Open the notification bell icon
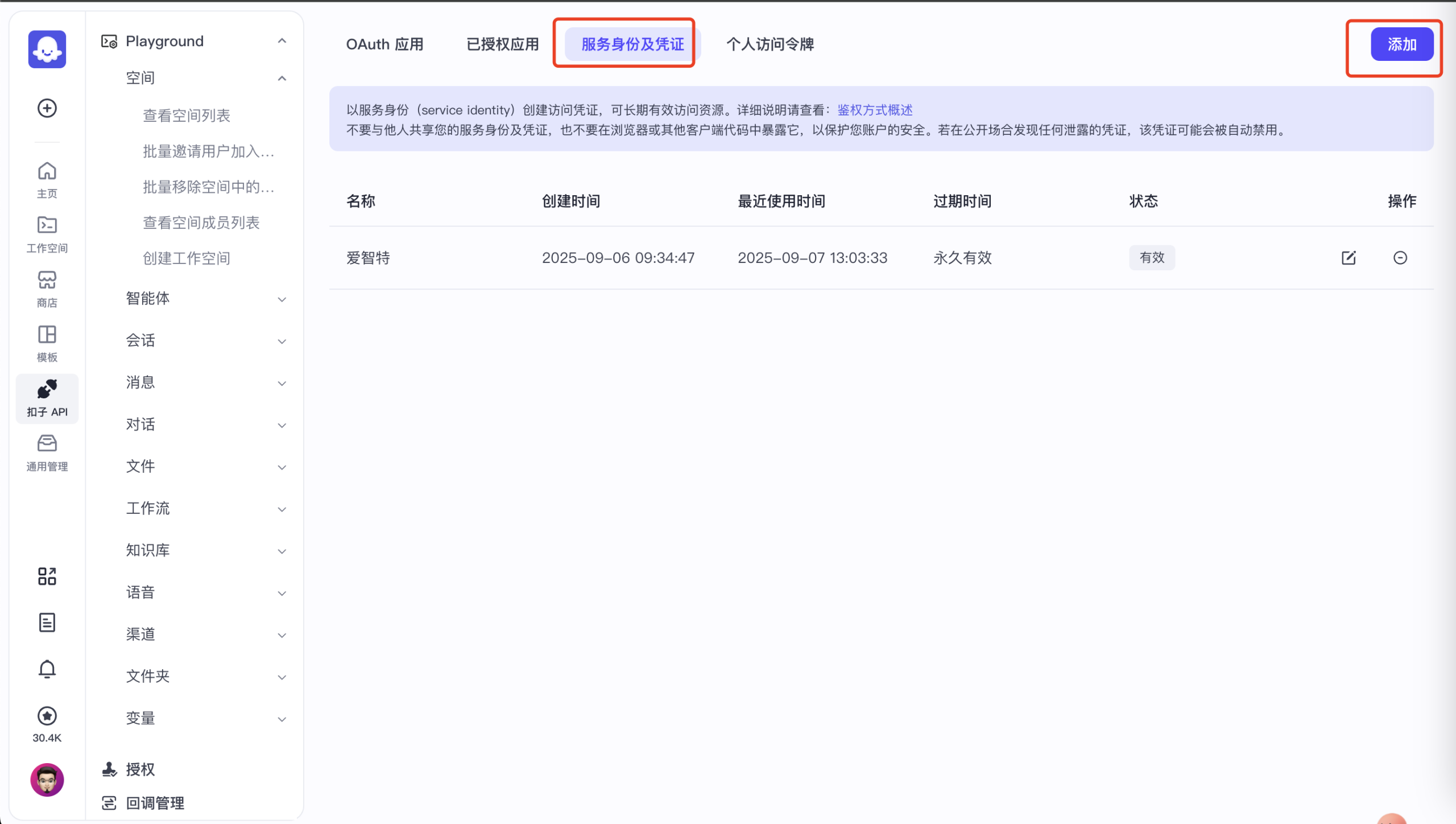The width and height of the screenshot is (1456, 824). [x=47, y=669]
